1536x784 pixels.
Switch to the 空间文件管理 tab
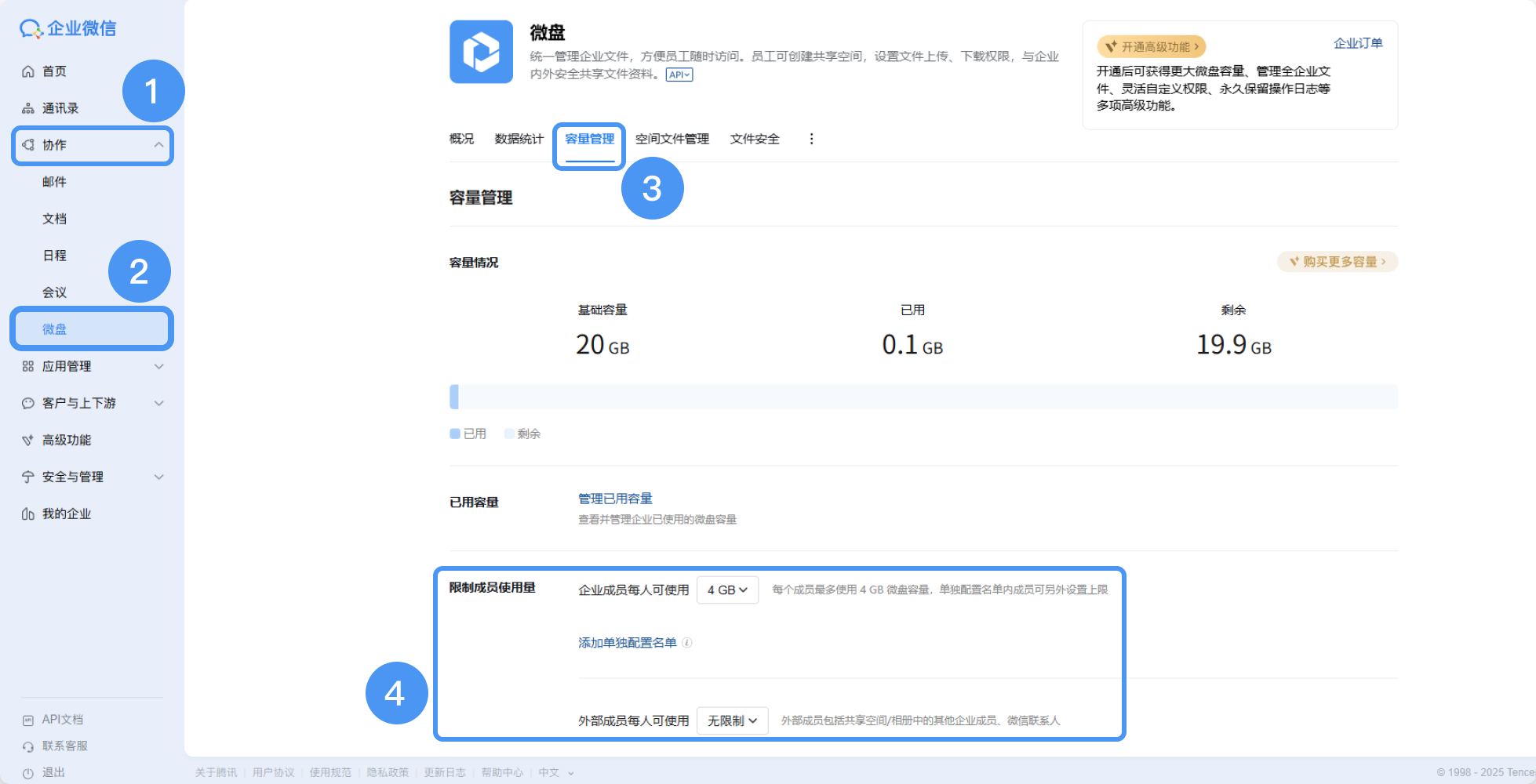(x=672, y=139)
